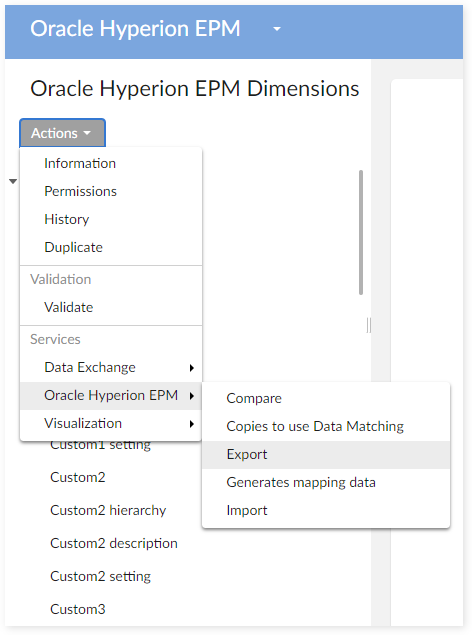
Task: Expand the Visualization submenu
Action: (111, 424)
